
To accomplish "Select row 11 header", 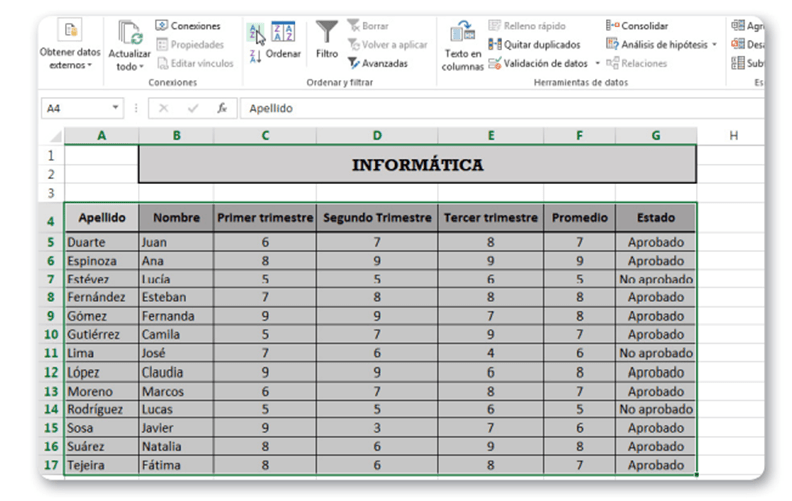I will [50, 353].
